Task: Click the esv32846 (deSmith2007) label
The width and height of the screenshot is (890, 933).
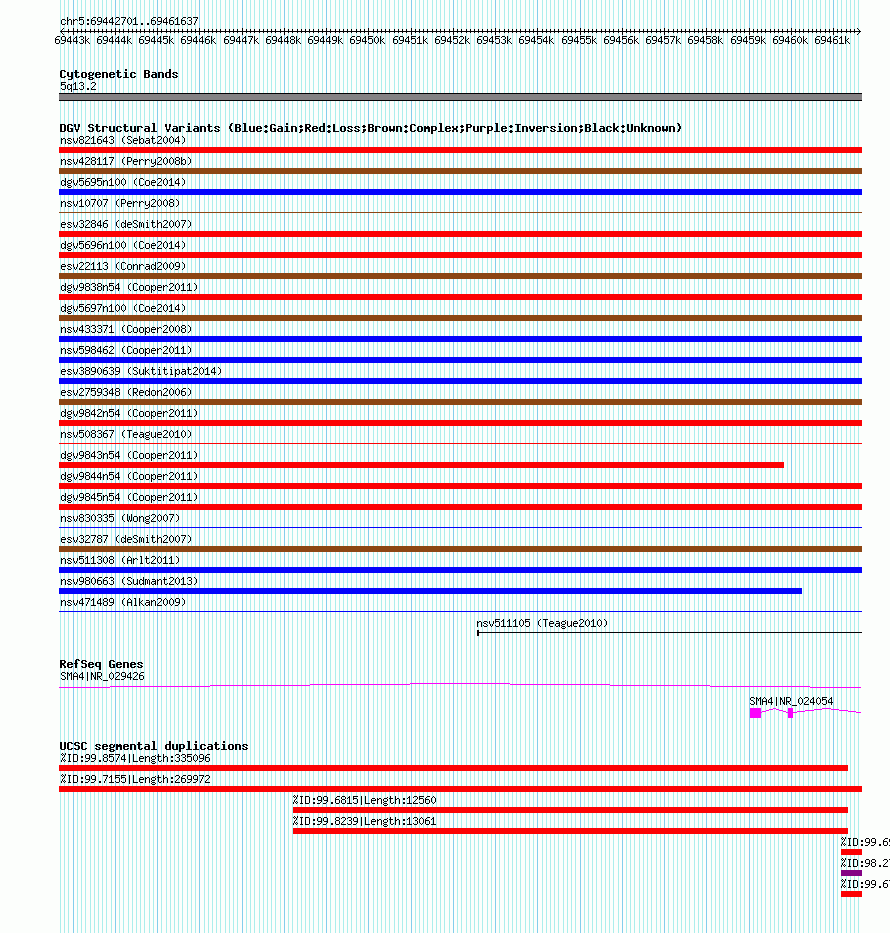Action: (126, 224)
